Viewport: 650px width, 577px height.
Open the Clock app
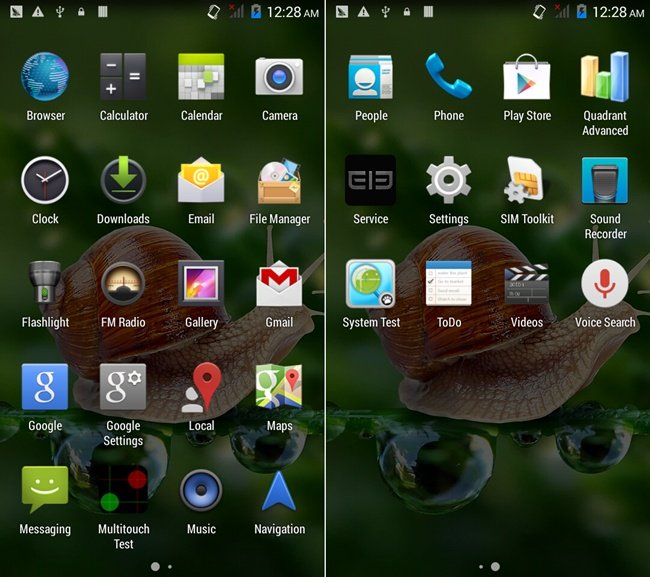click(45, 180)
